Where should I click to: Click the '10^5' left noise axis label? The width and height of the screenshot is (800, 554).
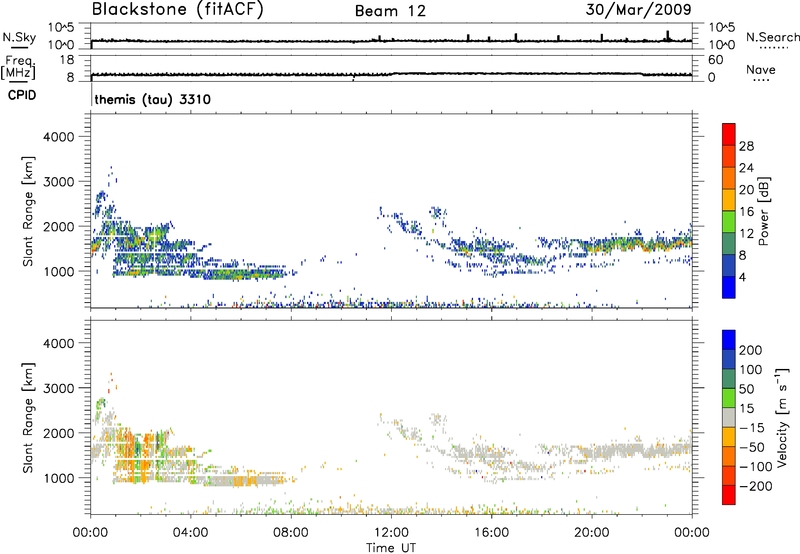coord(61,28)
